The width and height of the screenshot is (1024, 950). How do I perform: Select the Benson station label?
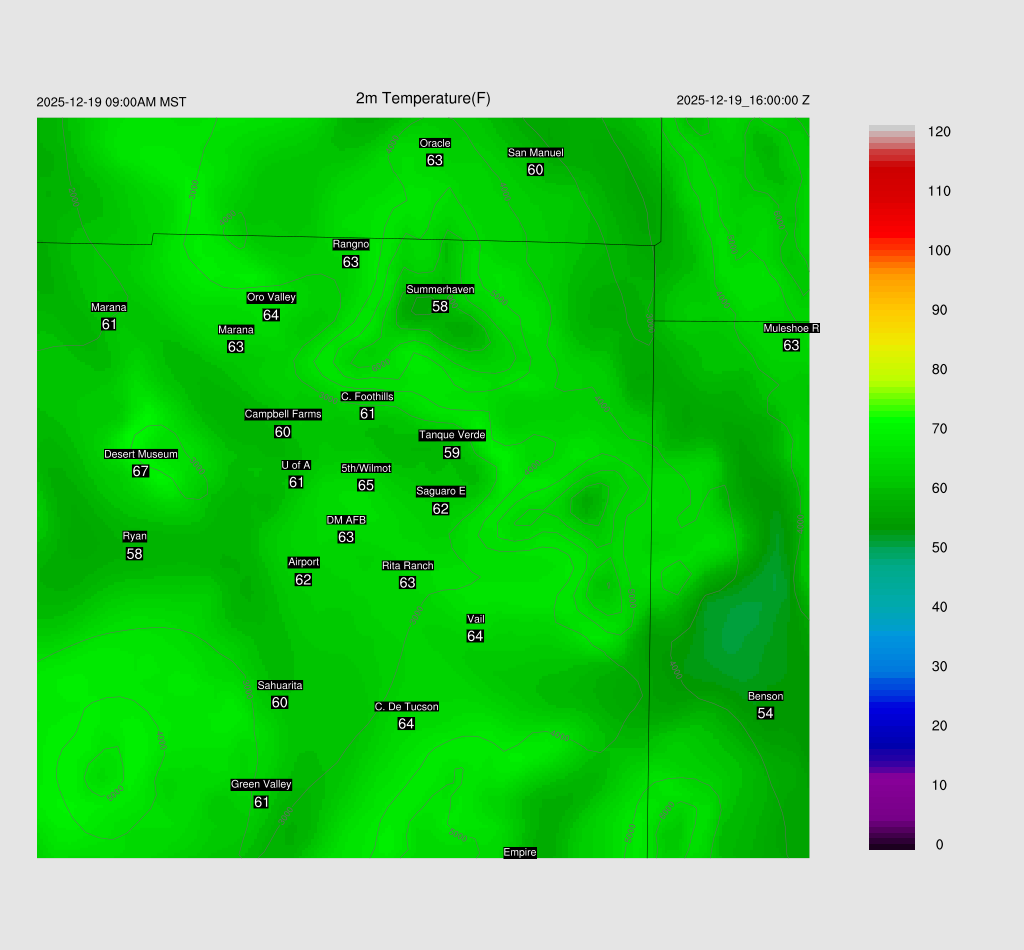click(765, 696)
